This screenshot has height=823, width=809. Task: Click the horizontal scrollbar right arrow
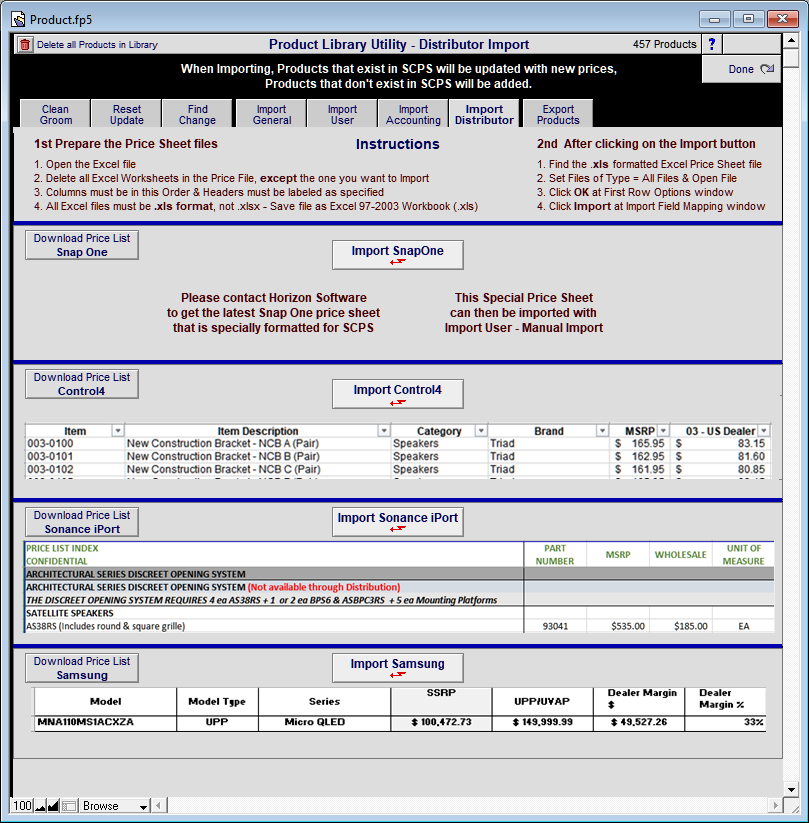point(776,806)
